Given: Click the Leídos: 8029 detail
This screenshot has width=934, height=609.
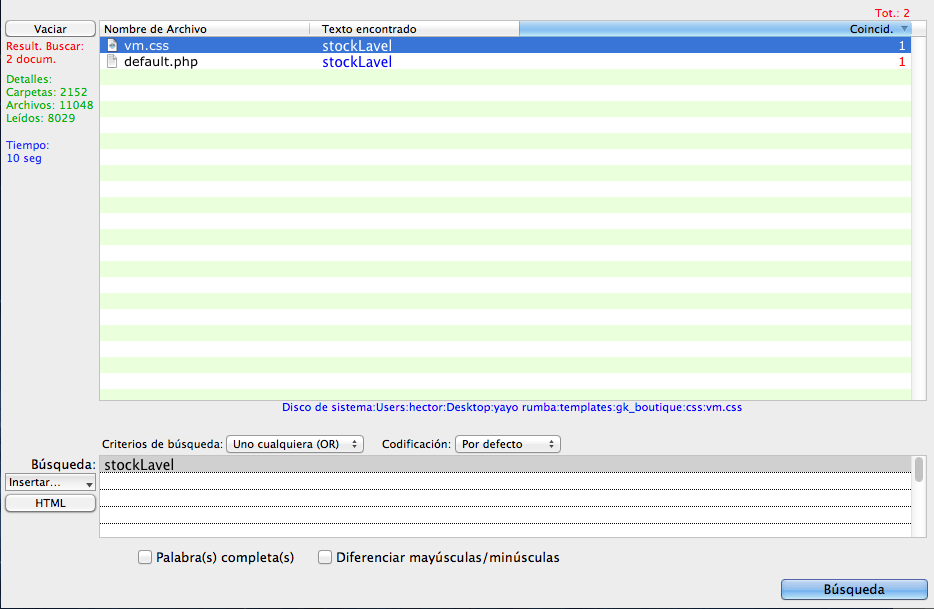Looking at the screenshot, I should [x=41, y=118].
